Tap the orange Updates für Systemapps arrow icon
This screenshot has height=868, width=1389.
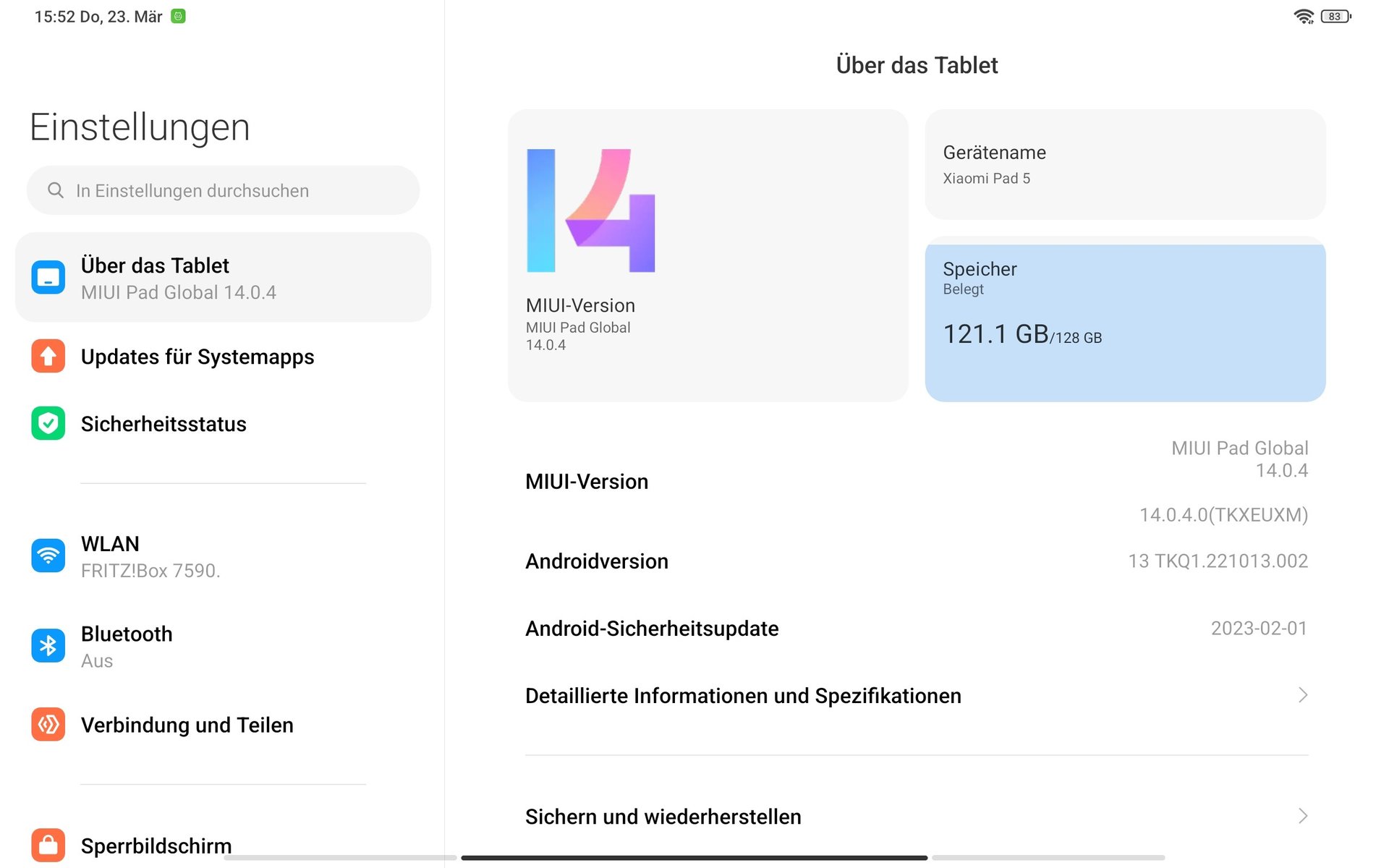pyautogui.click(x=48, y=356)
